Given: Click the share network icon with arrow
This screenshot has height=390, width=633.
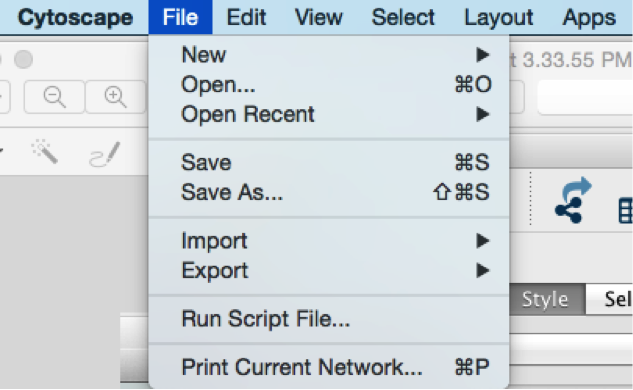Looking at the screenshot, I should click(572, 200).
